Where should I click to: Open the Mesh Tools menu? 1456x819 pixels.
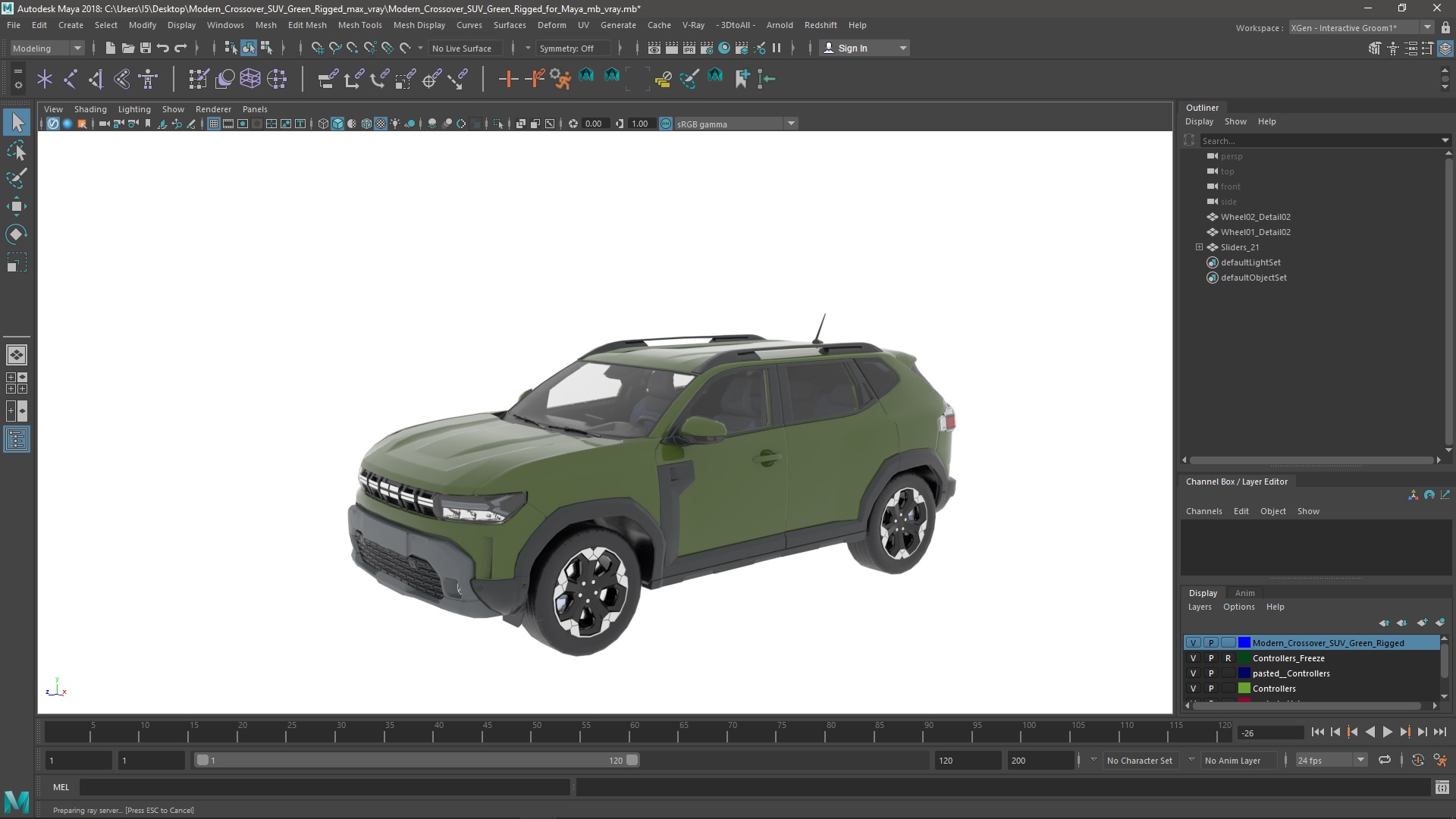[359, 25]
